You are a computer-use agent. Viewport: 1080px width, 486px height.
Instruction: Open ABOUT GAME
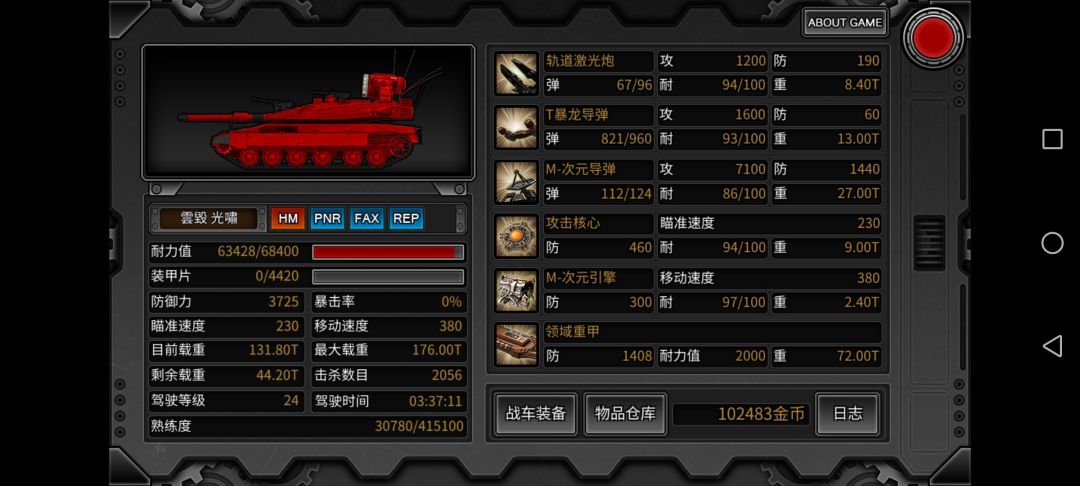pos(845,23)
